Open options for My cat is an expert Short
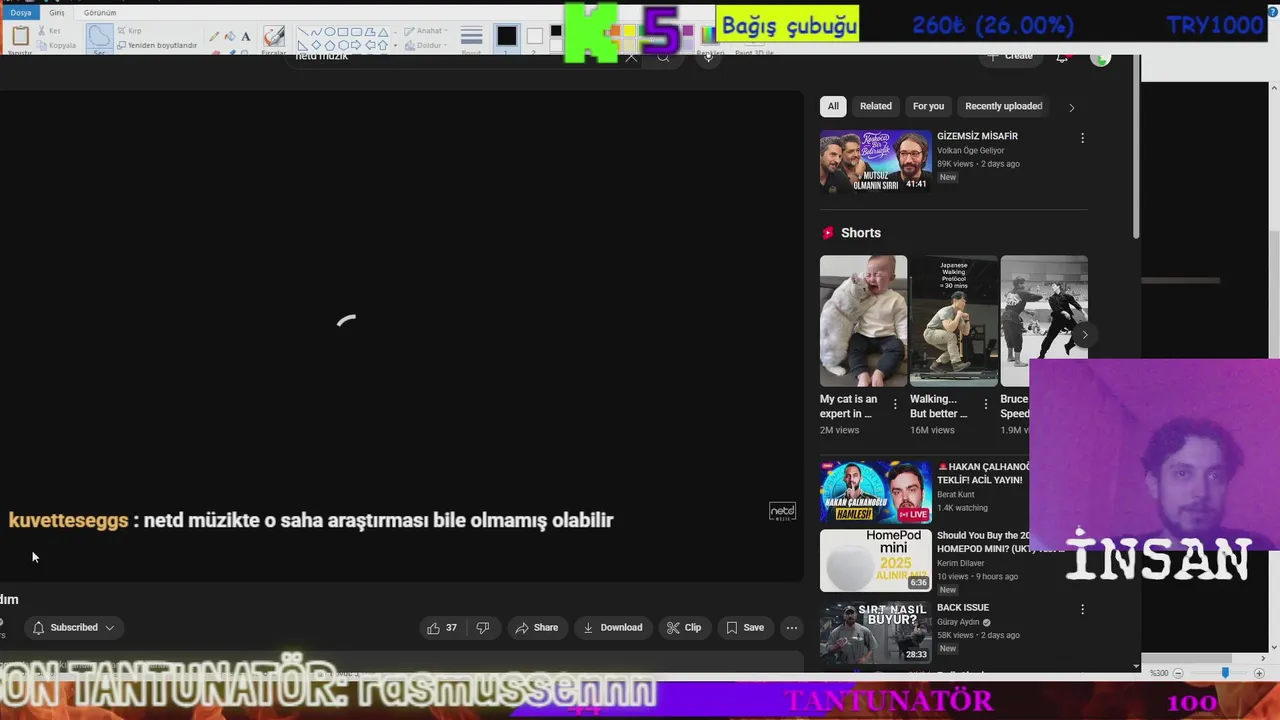 [x=895, y=405]
